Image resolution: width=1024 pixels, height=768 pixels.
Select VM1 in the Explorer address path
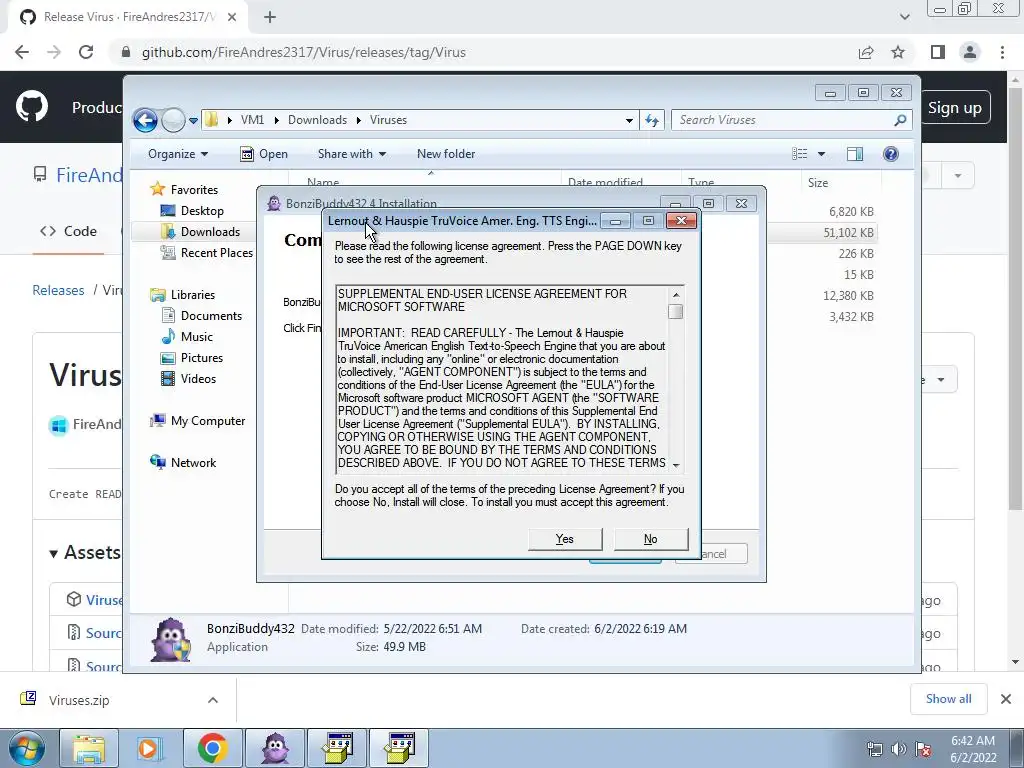coord(252,120)
